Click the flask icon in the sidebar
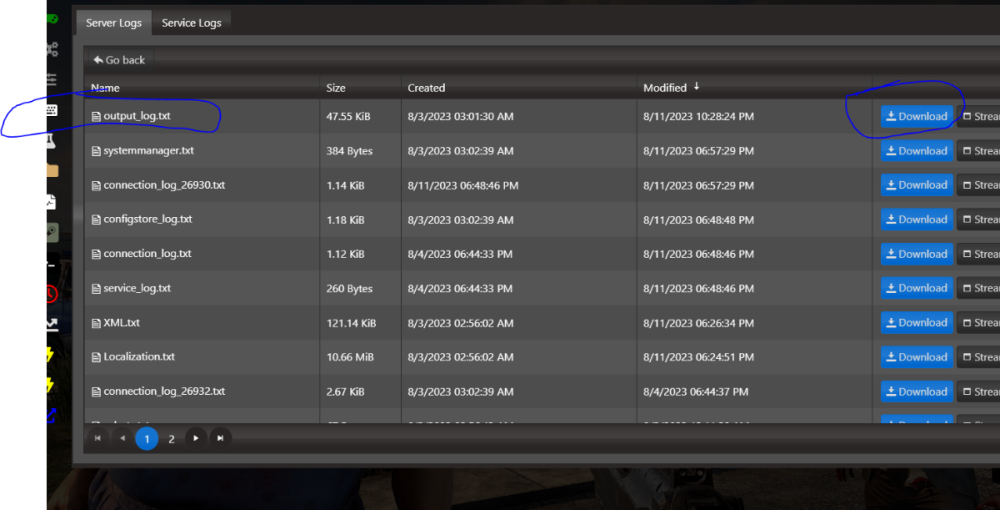The width and height of the screenshot is (1000, 510). pos(52,143)
